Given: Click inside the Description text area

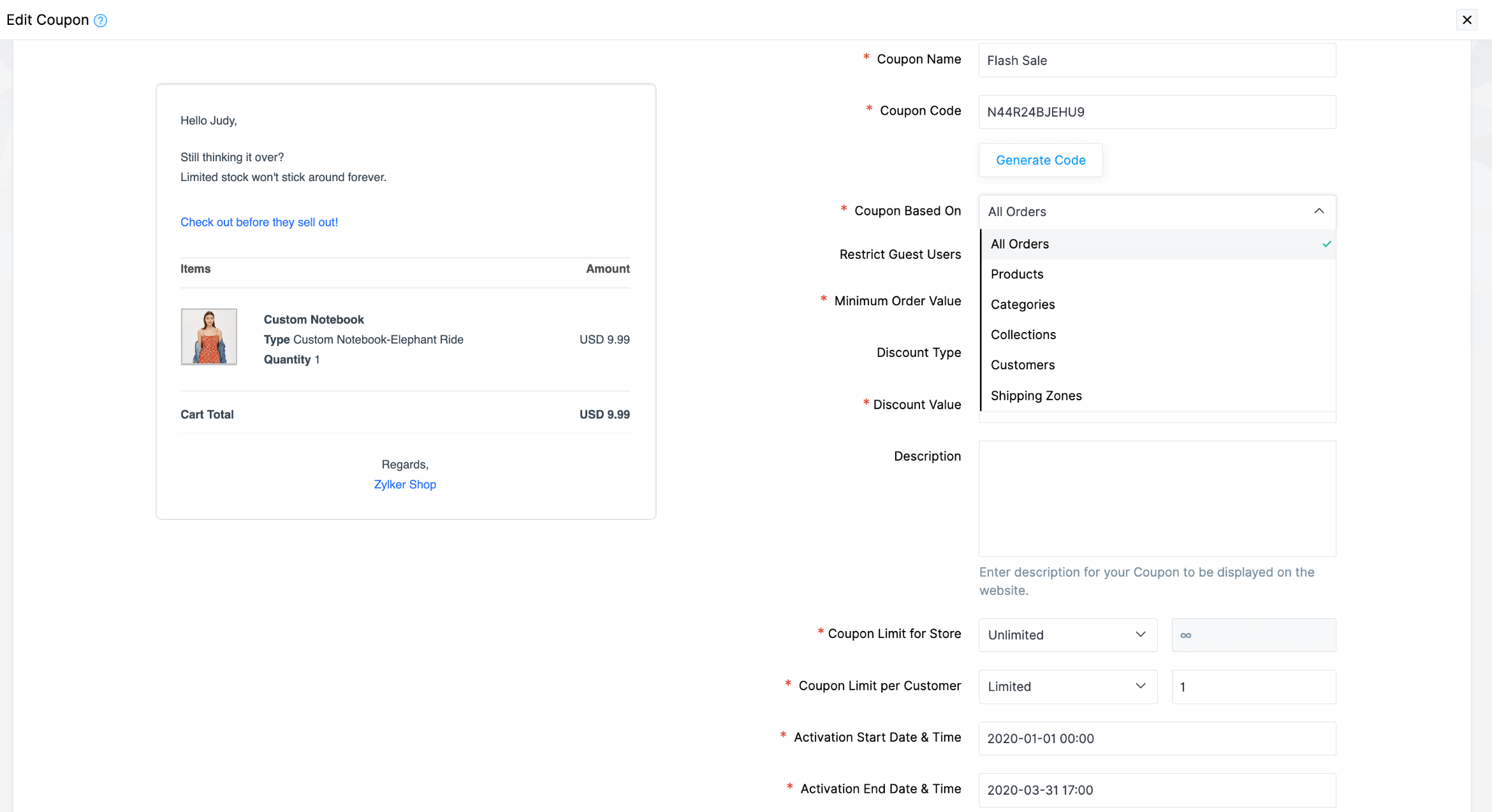Looking at the screenshot, I should pyautogui.click(x=1157, y=498).
